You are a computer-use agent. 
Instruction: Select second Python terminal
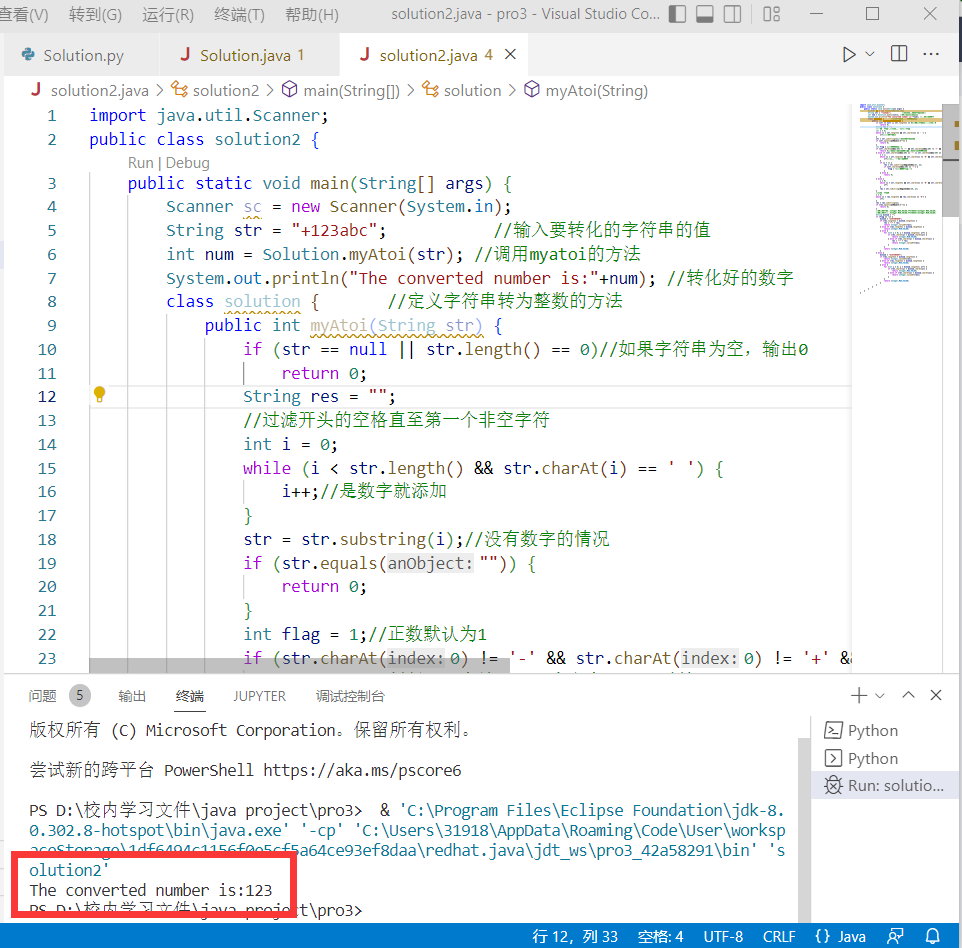coord(885,758)
